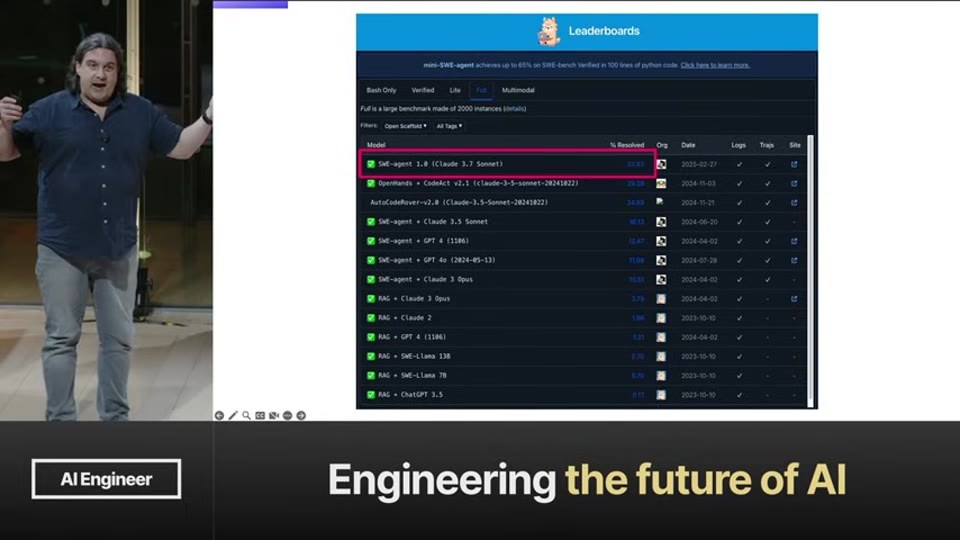The width and height of the screenshot is (960, 540).
Task: Click org avatar for OpenHands CodeAct row
Action: [x=661, y=184]
